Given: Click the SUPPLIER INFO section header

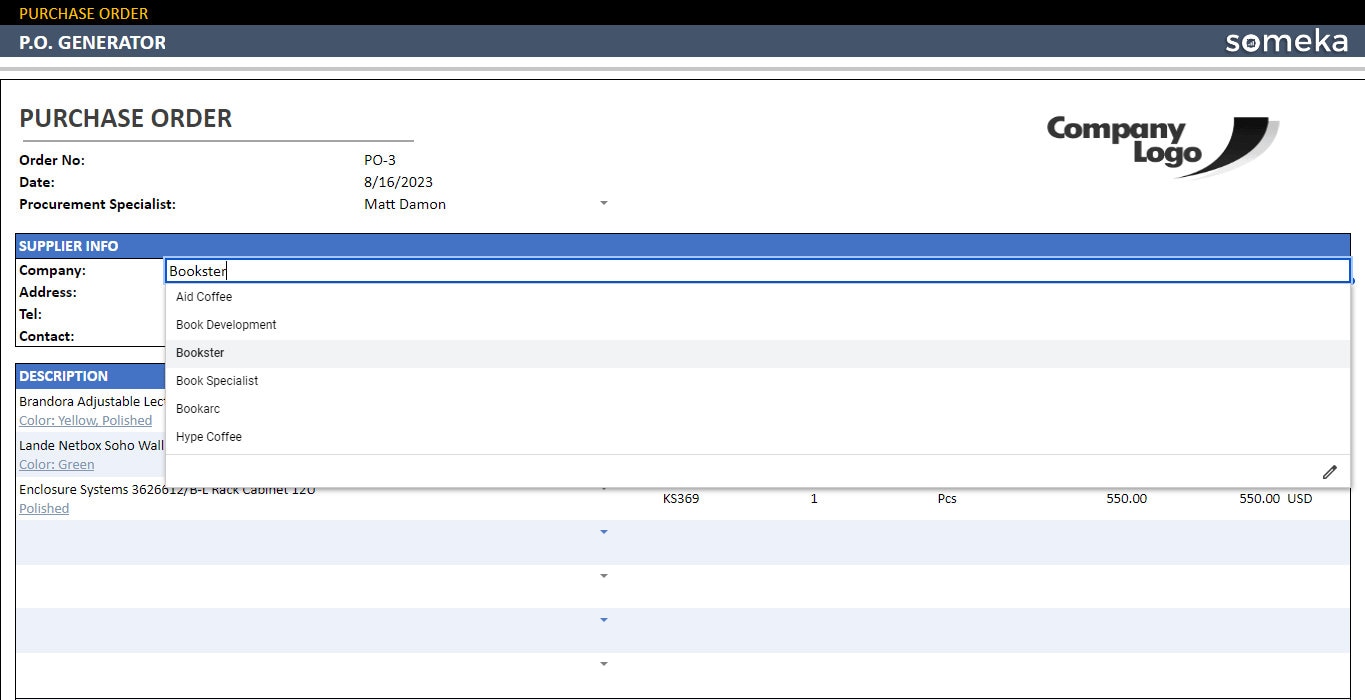Looking at the screenshot, I should pyautogui.click(x=70, y=245).
